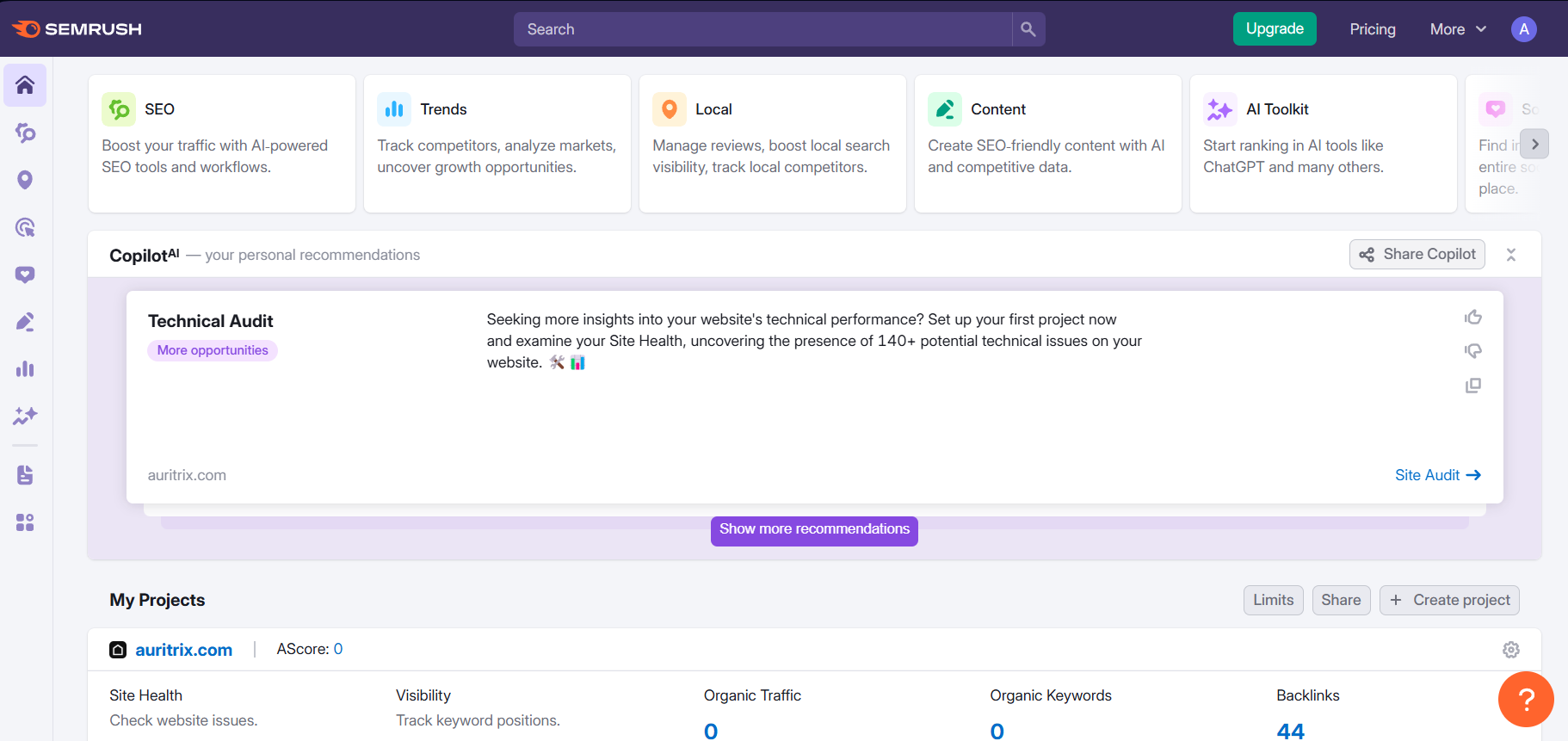Click the More opportunities tag
This screenshot has height=741, width=1568.
pos(213,350)
